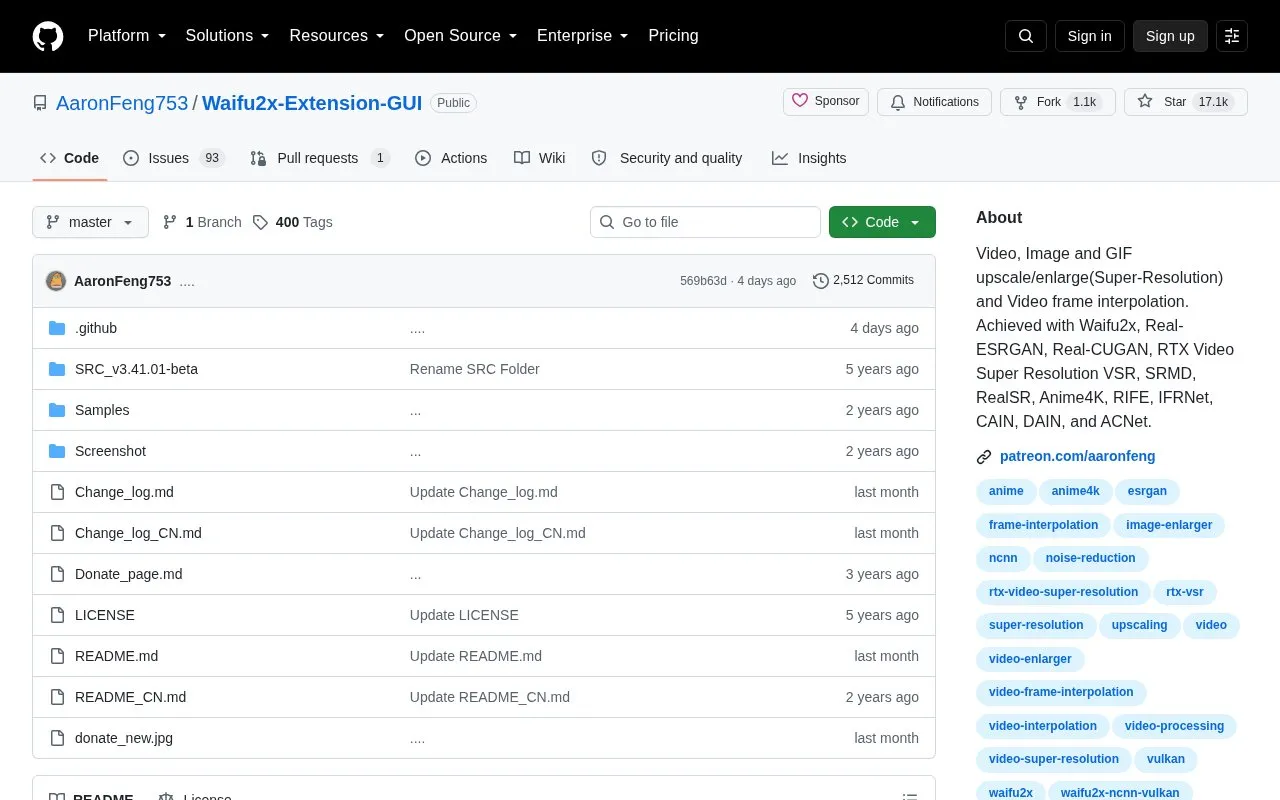The width and height of the screenshot is (1280, 800).
Task: Switch to the Actions tab
Action: click(x=451, y=158)
